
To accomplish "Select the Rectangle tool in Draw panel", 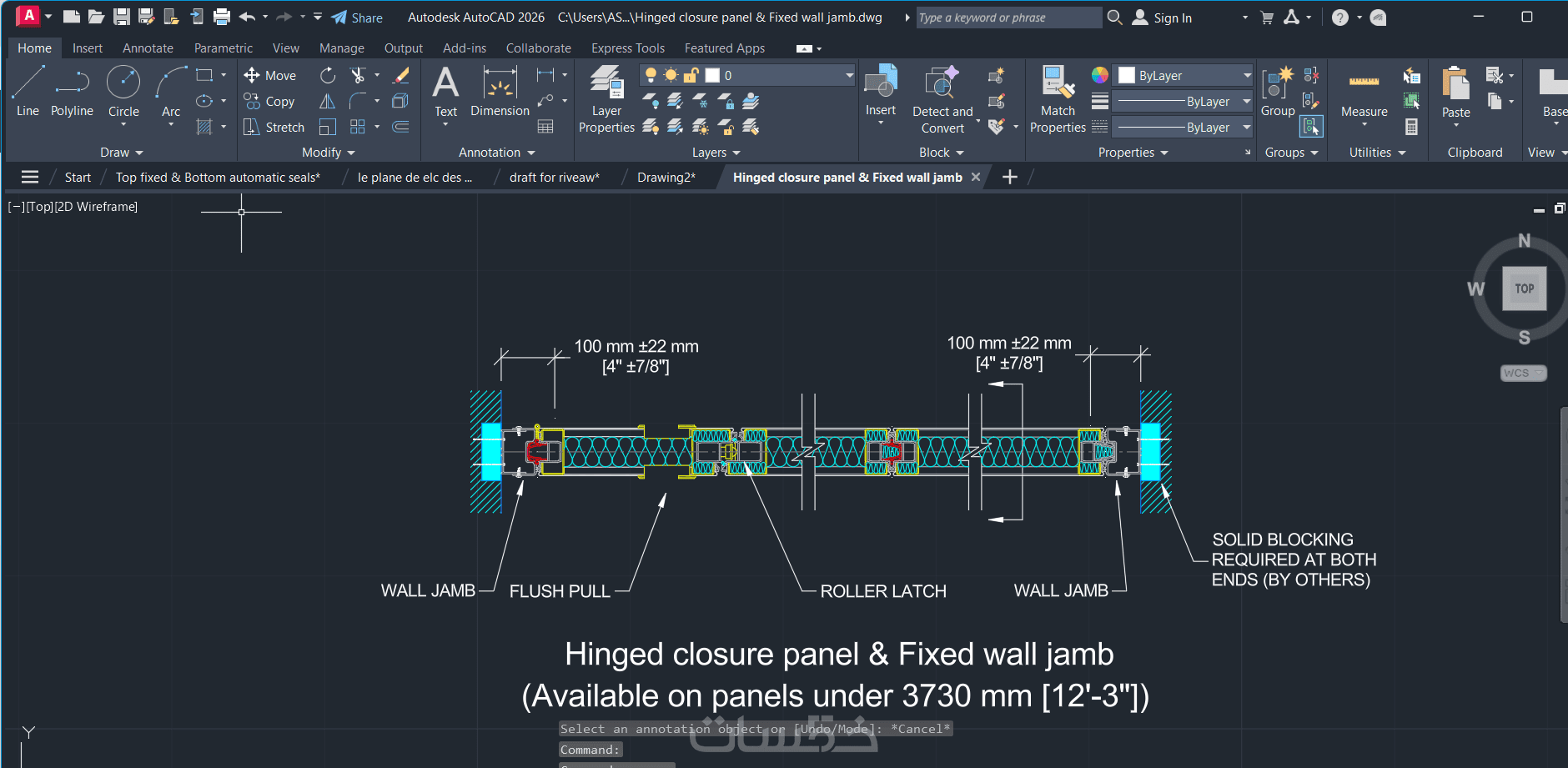I will [x=204, y=75].
